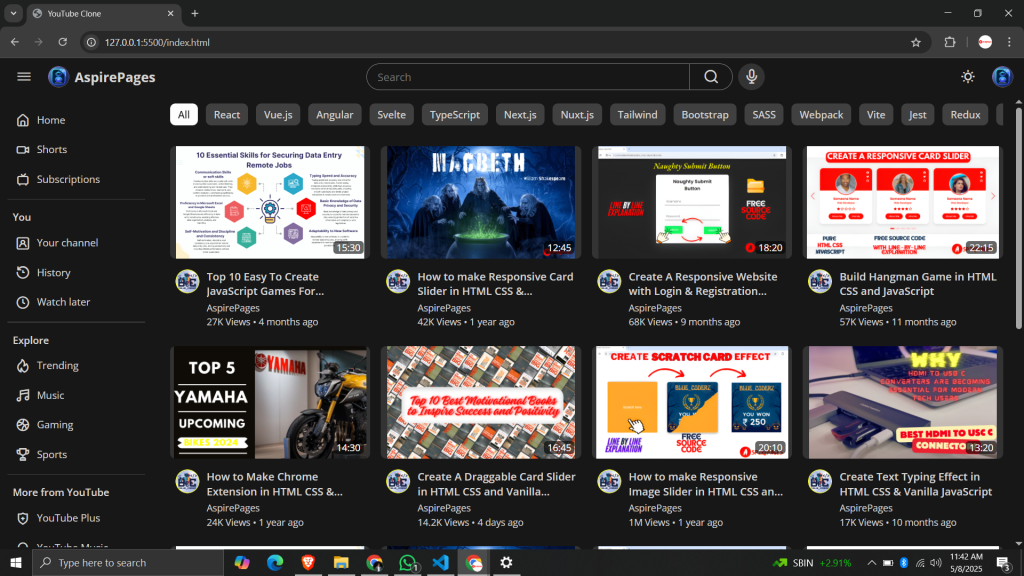1024x576 pixels.
Task: Bookmark this page with star icon
Action: point(916,42)
